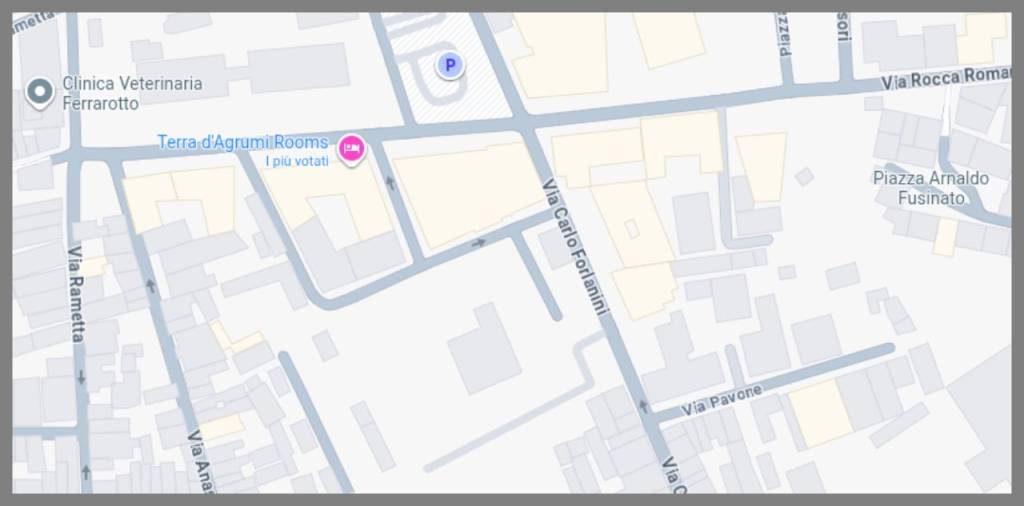Click the one-way arrow beside Via Pavone junction
Image resolution: width=1024 pixels, height=506 pixels.
click(643, 406)
